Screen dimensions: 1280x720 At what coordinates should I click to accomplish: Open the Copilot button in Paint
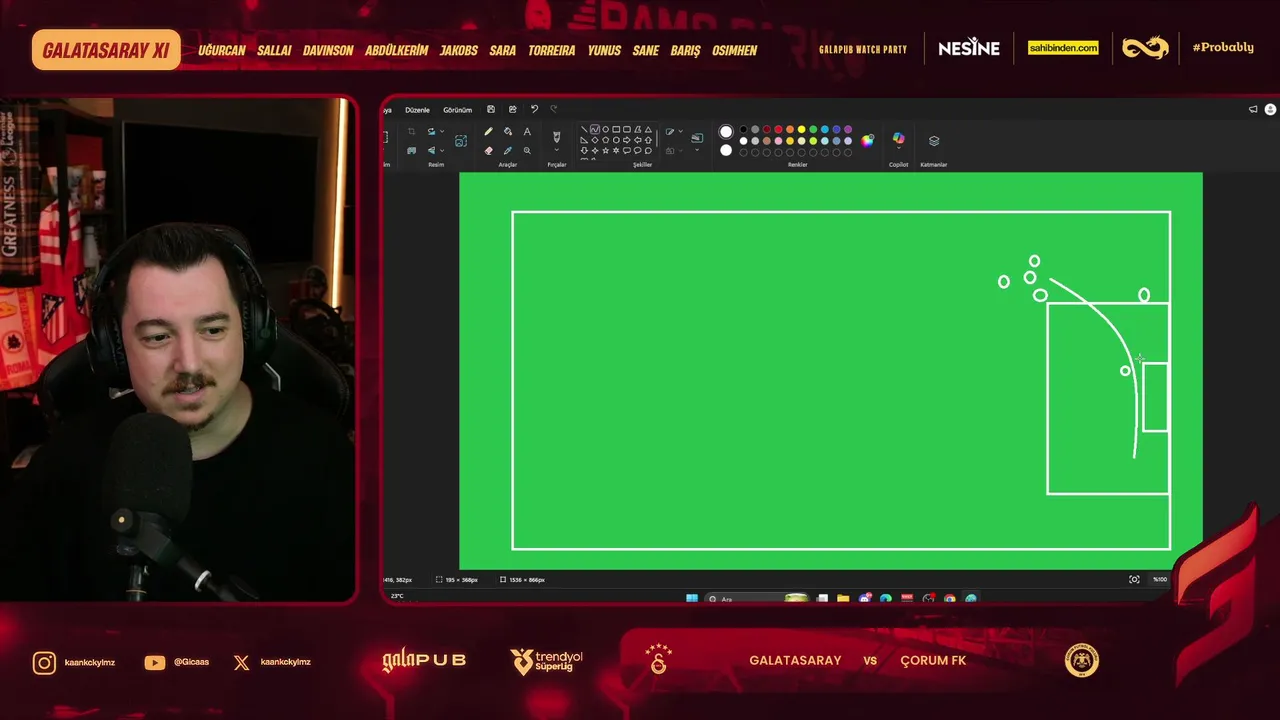[898, 139]
